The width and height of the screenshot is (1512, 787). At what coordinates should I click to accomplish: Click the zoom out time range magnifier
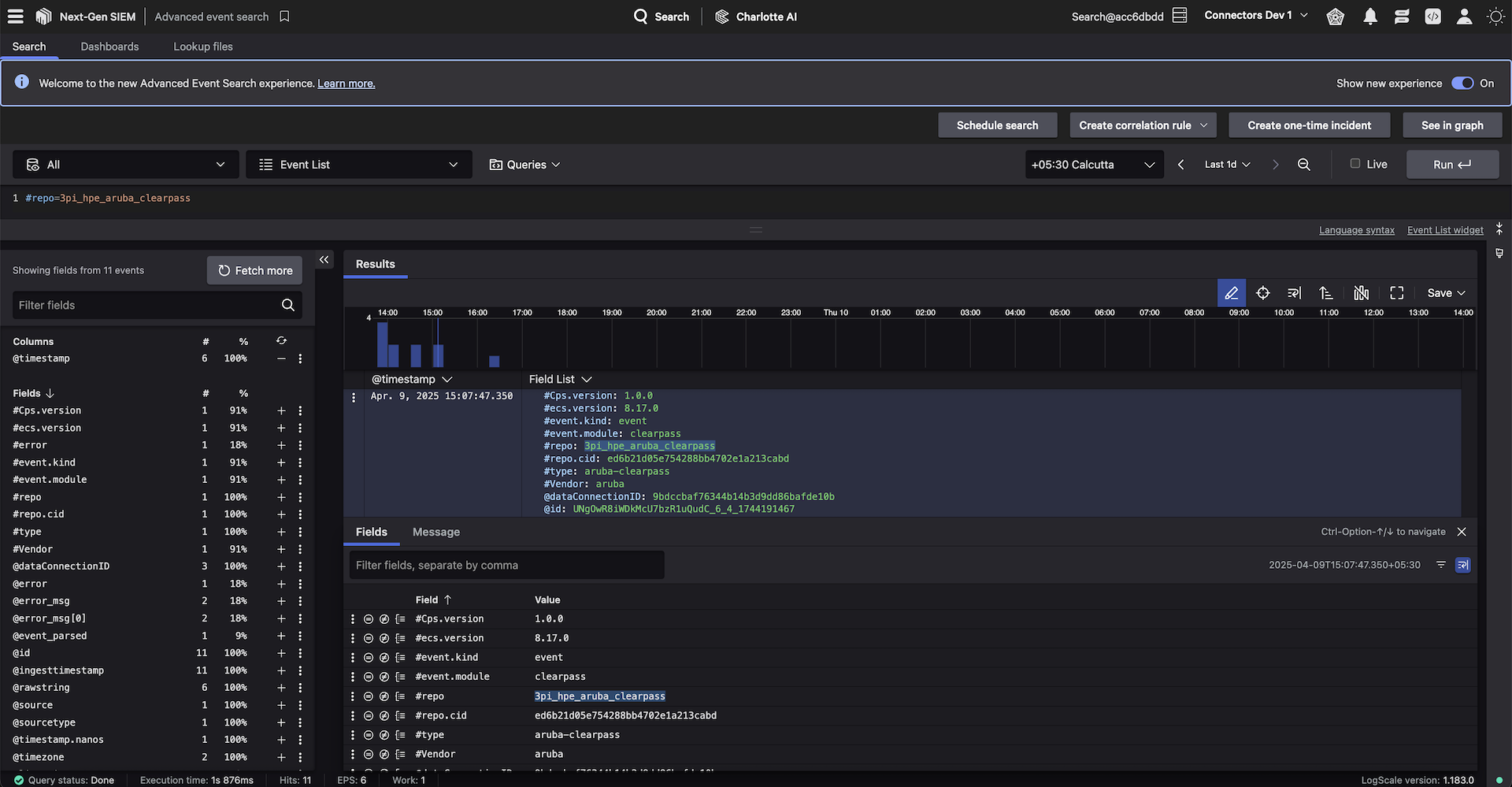point(1304,165)
